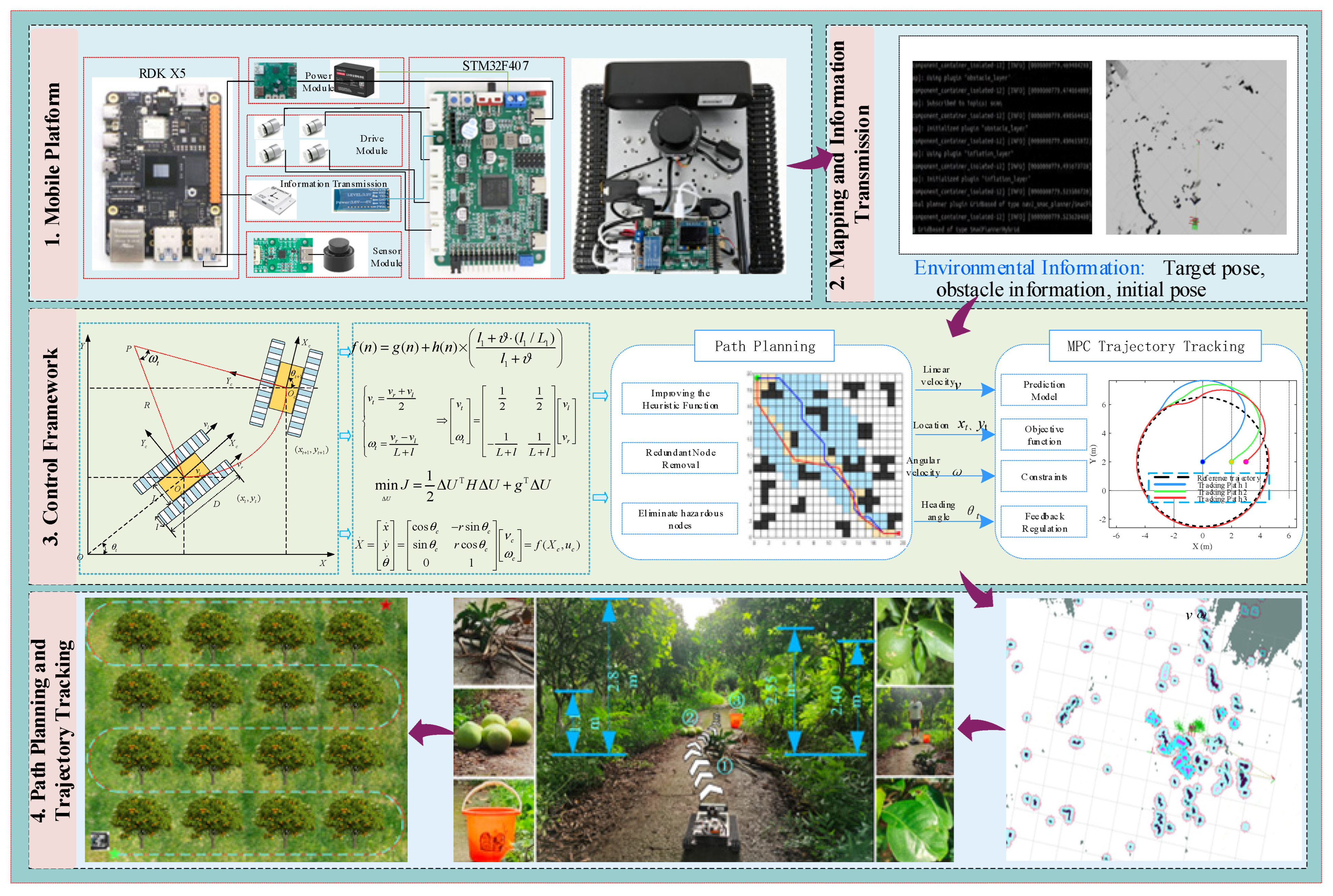Screen dimensions: 1333x896
Task: Click the black terminal log screenshot
Action: pos(1002,147)
